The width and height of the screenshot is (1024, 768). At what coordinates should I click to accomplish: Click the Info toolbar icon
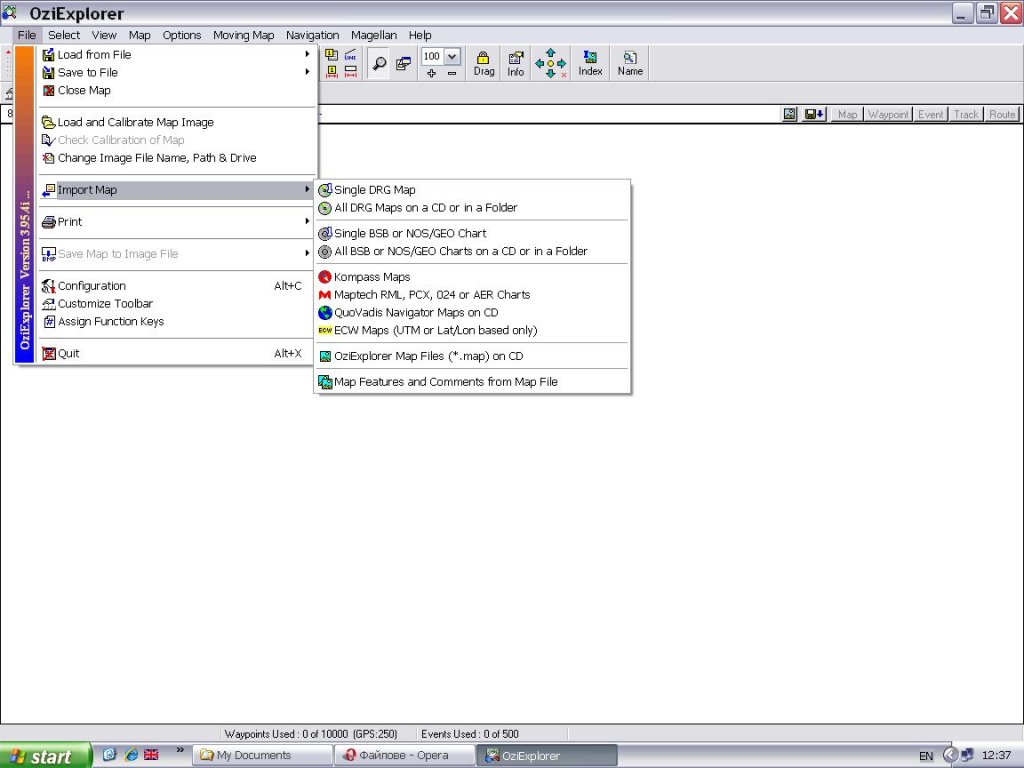[515, 63]
